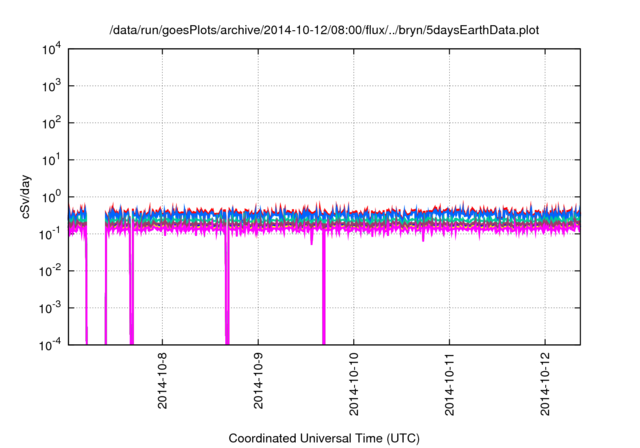
Task: Select the cSv/day y-axis label
Action: tap(26, 197)
